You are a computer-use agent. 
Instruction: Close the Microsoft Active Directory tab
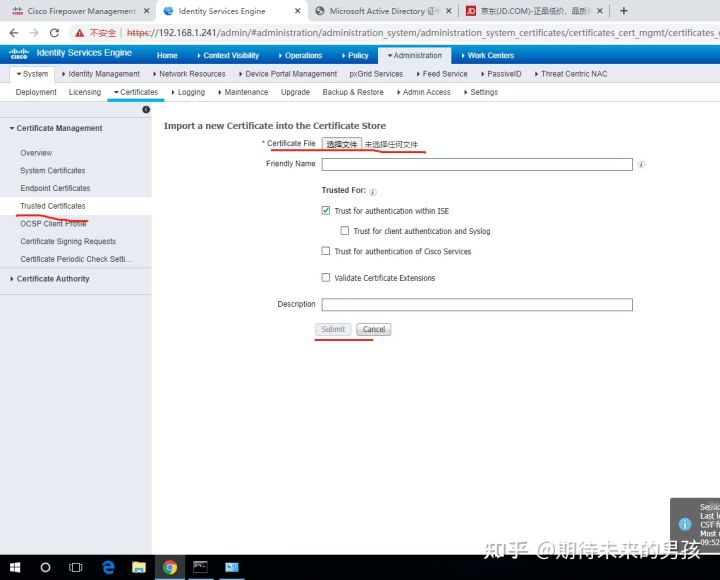(449, 11)
